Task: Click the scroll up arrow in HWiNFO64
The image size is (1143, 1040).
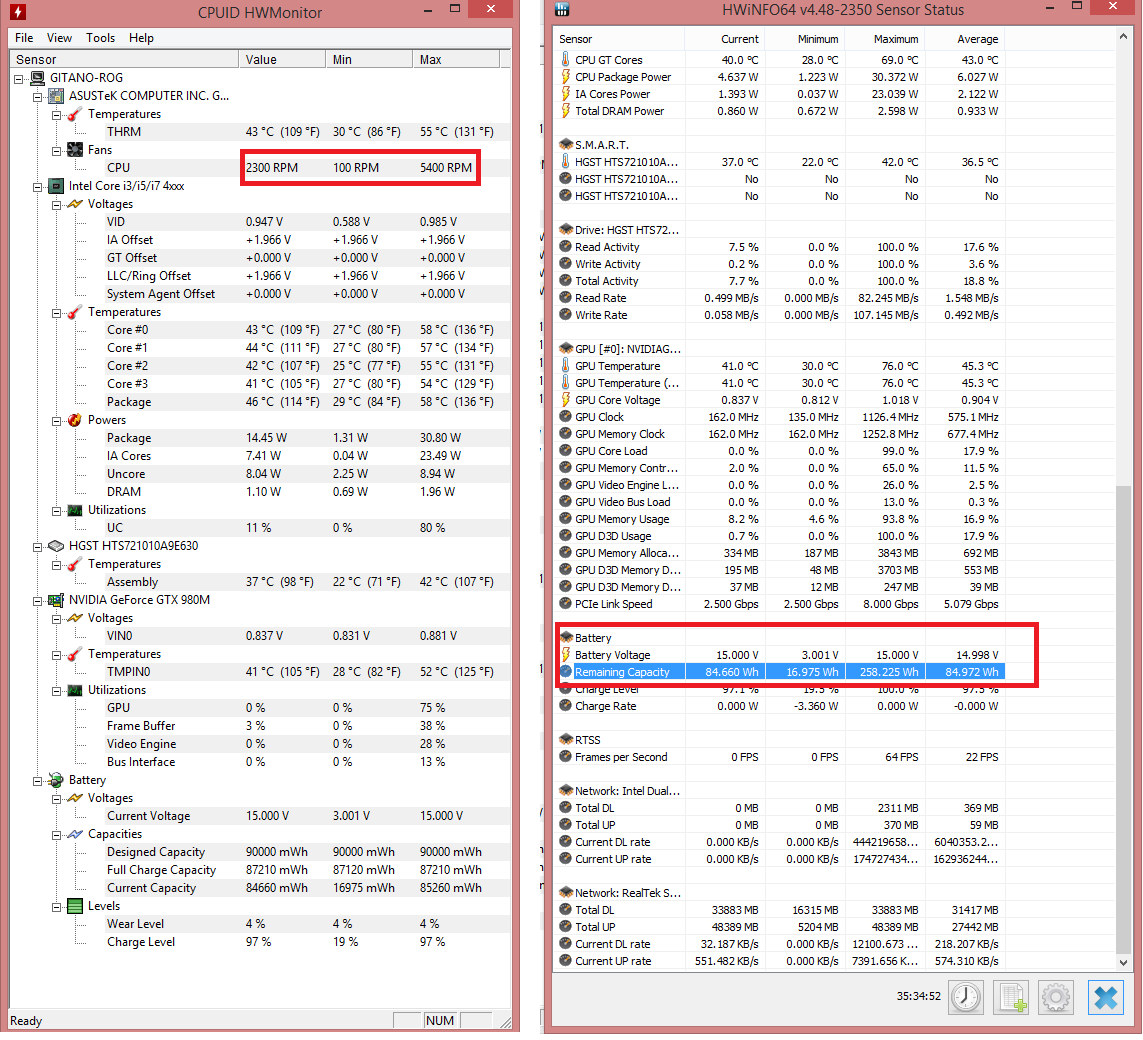Action: pos(1123,36)
